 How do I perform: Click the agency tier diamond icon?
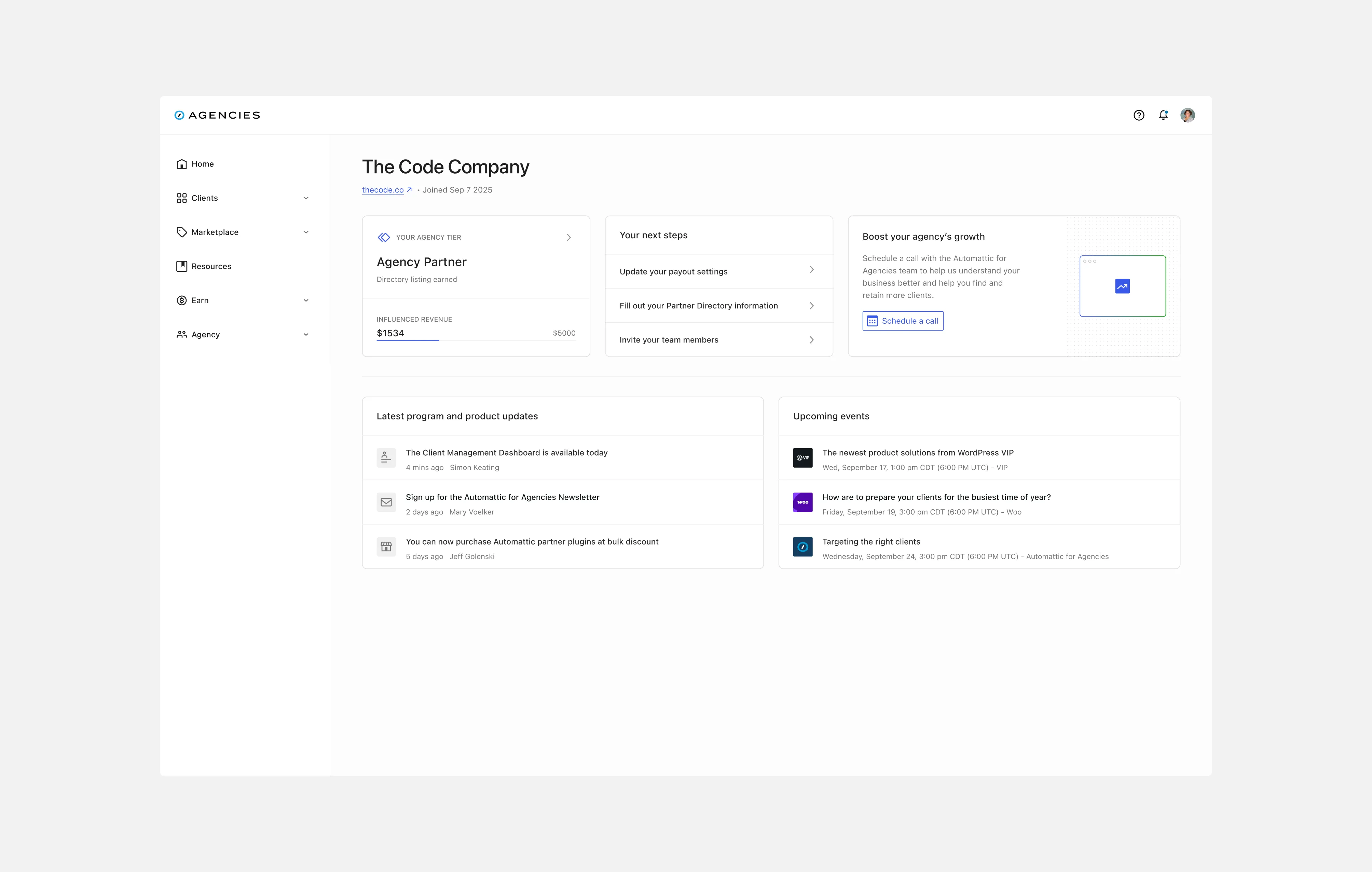(384, 237)
